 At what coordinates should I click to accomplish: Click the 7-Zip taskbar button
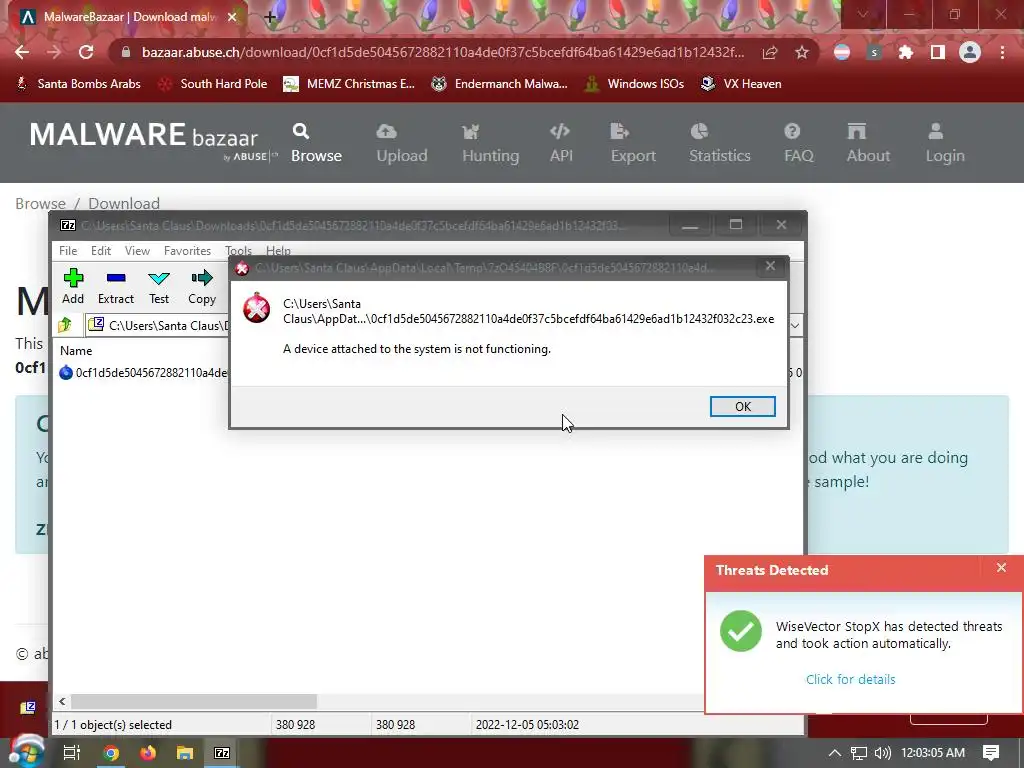coord(222,753)
